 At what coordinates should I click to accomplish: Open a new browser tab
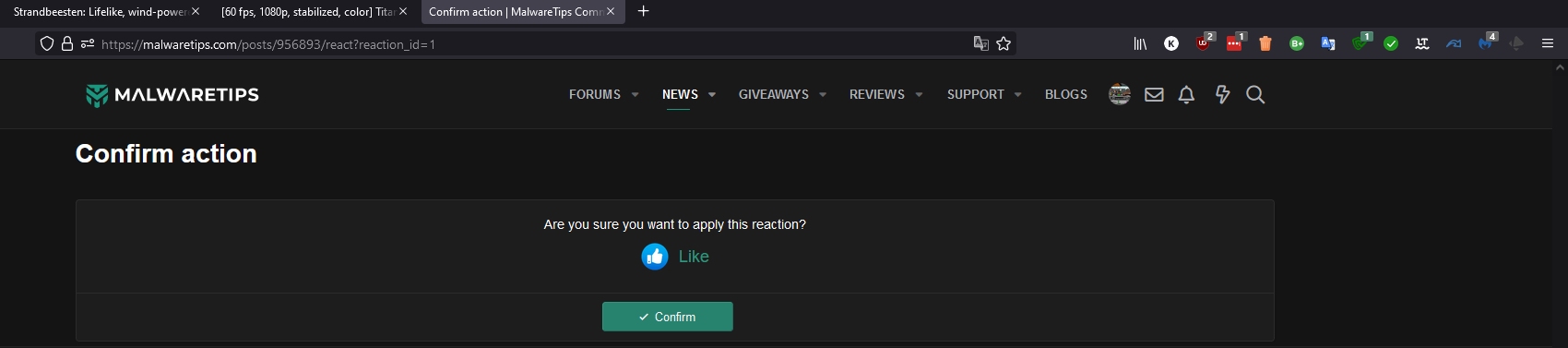click(644, 11)
